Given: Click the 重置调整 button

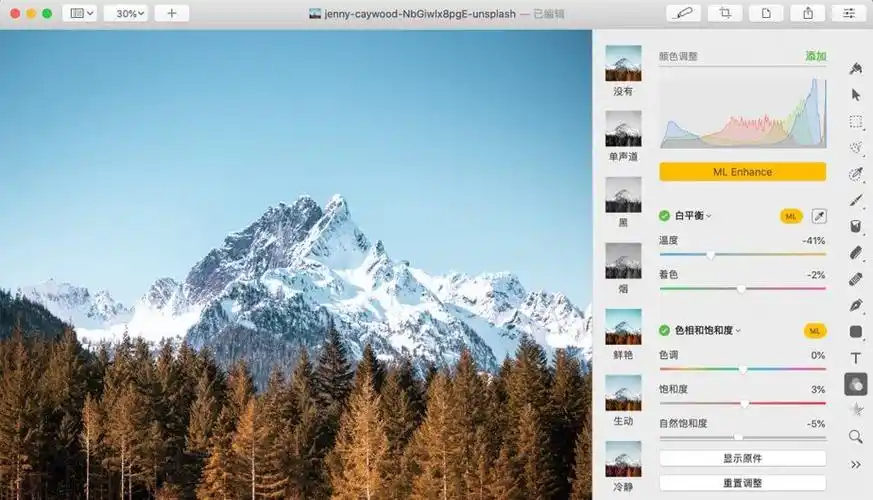Looking at the screenshot, I should [742, 482].
